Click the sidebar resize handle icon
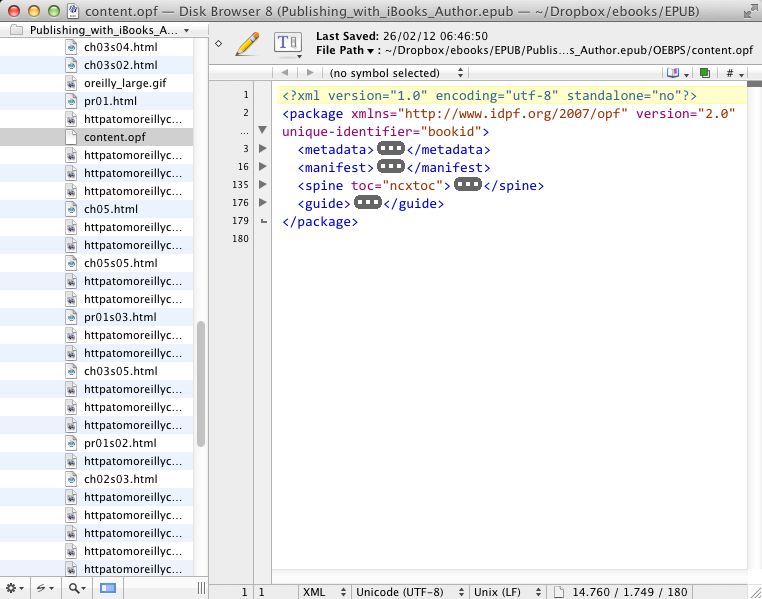This screenshot has height=599, width=762. (x=201, y=588)
